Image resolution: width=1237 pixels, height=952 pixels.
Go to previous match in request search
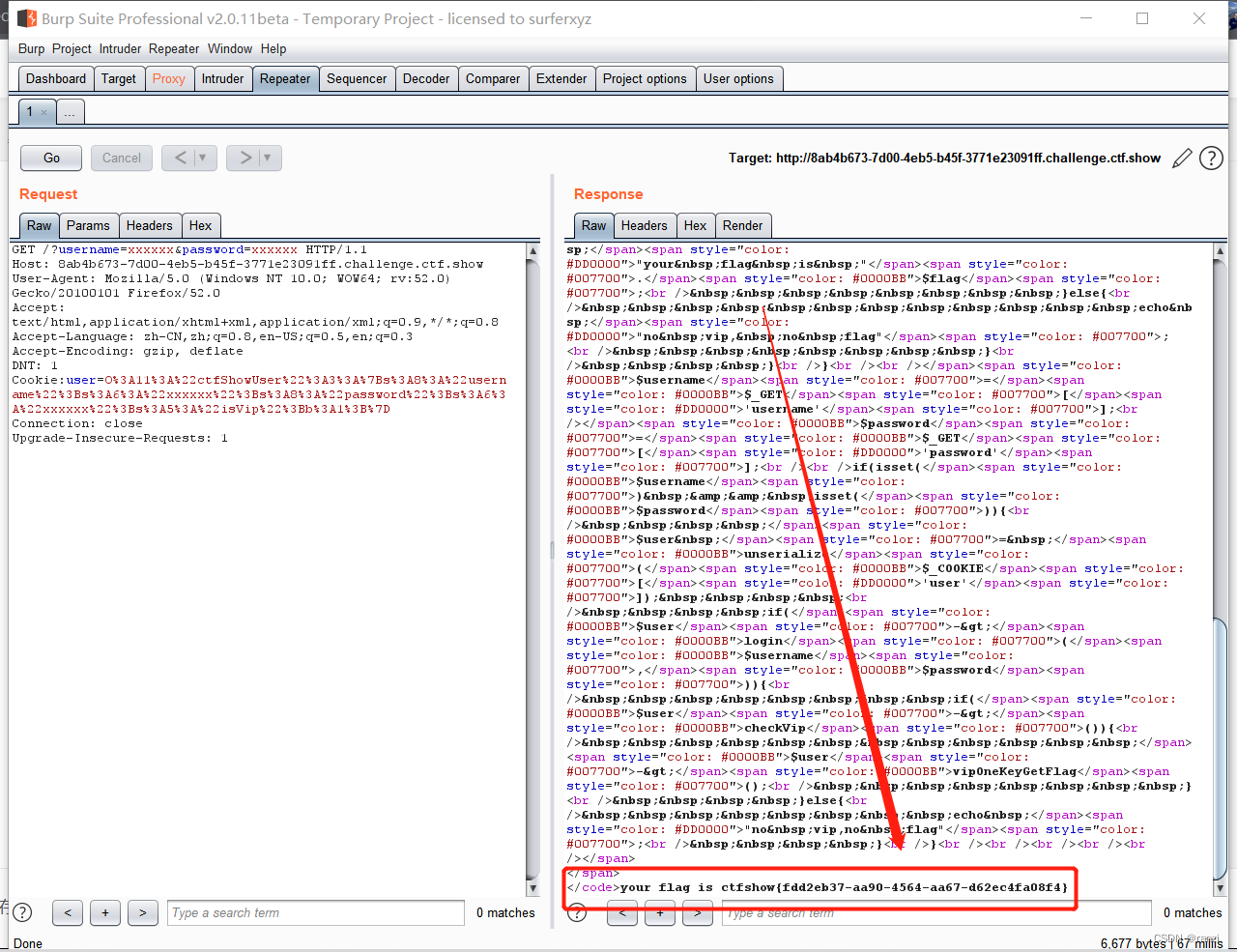[67, 912]
